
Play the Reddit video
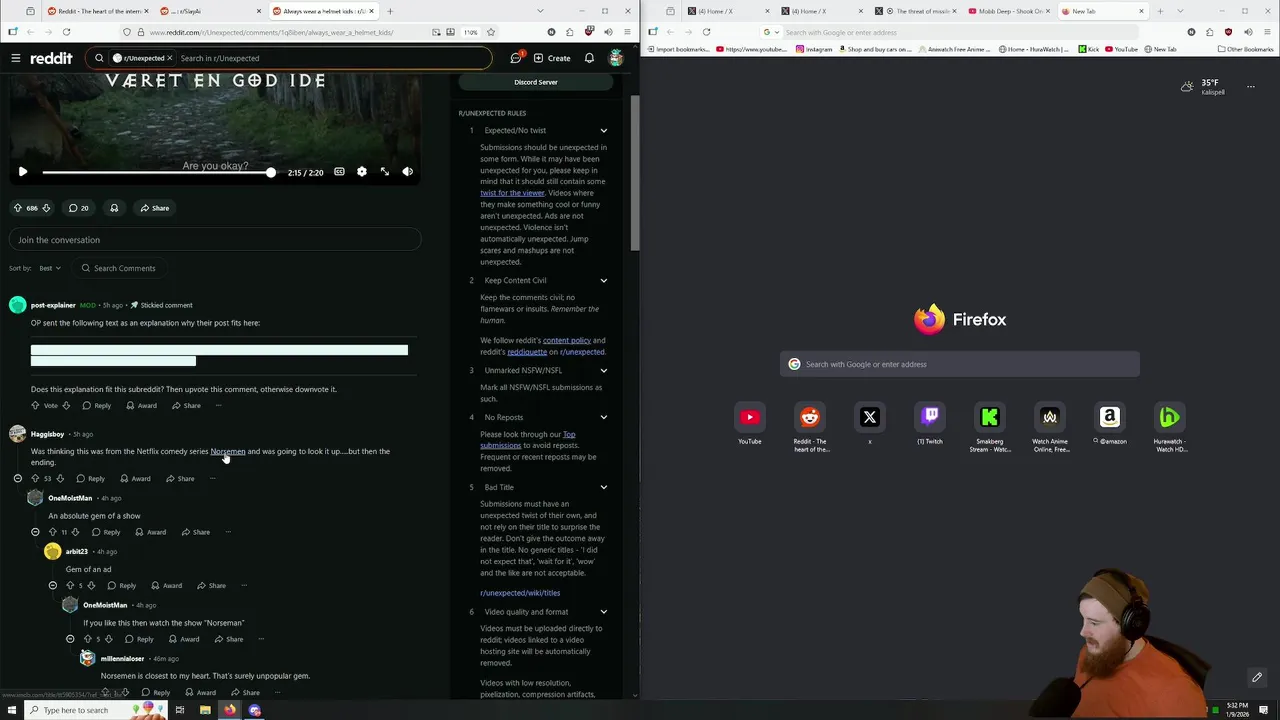click(23, 172)
